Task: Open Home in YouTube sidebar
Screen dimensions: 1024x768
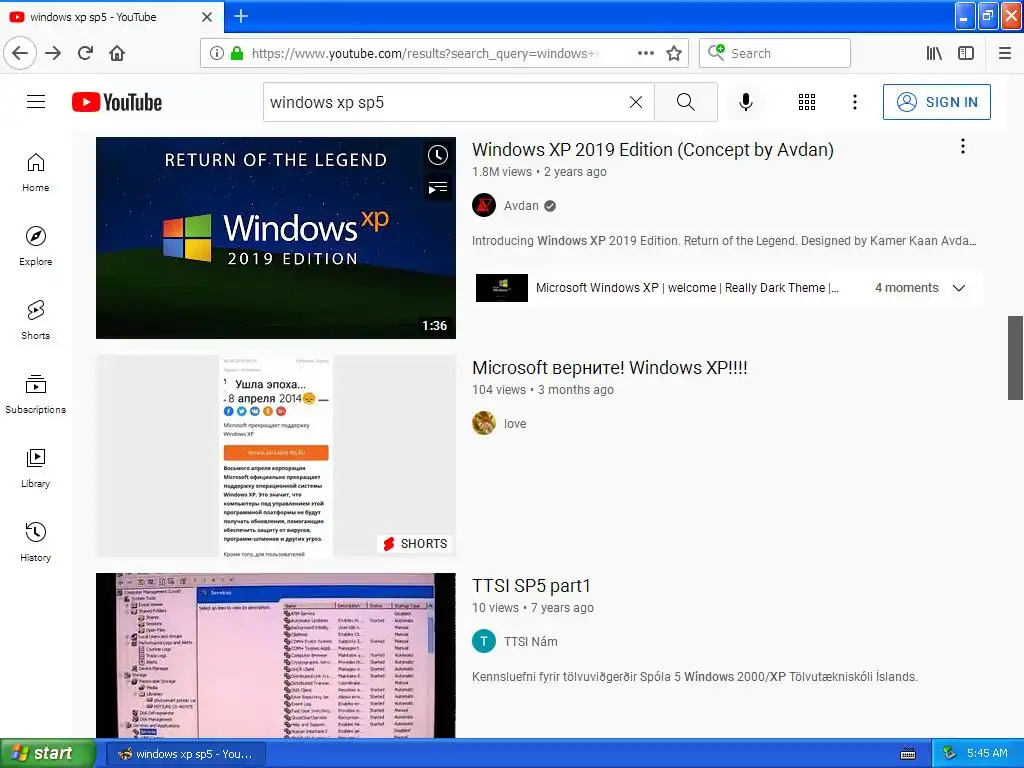Action: (36, 172)
